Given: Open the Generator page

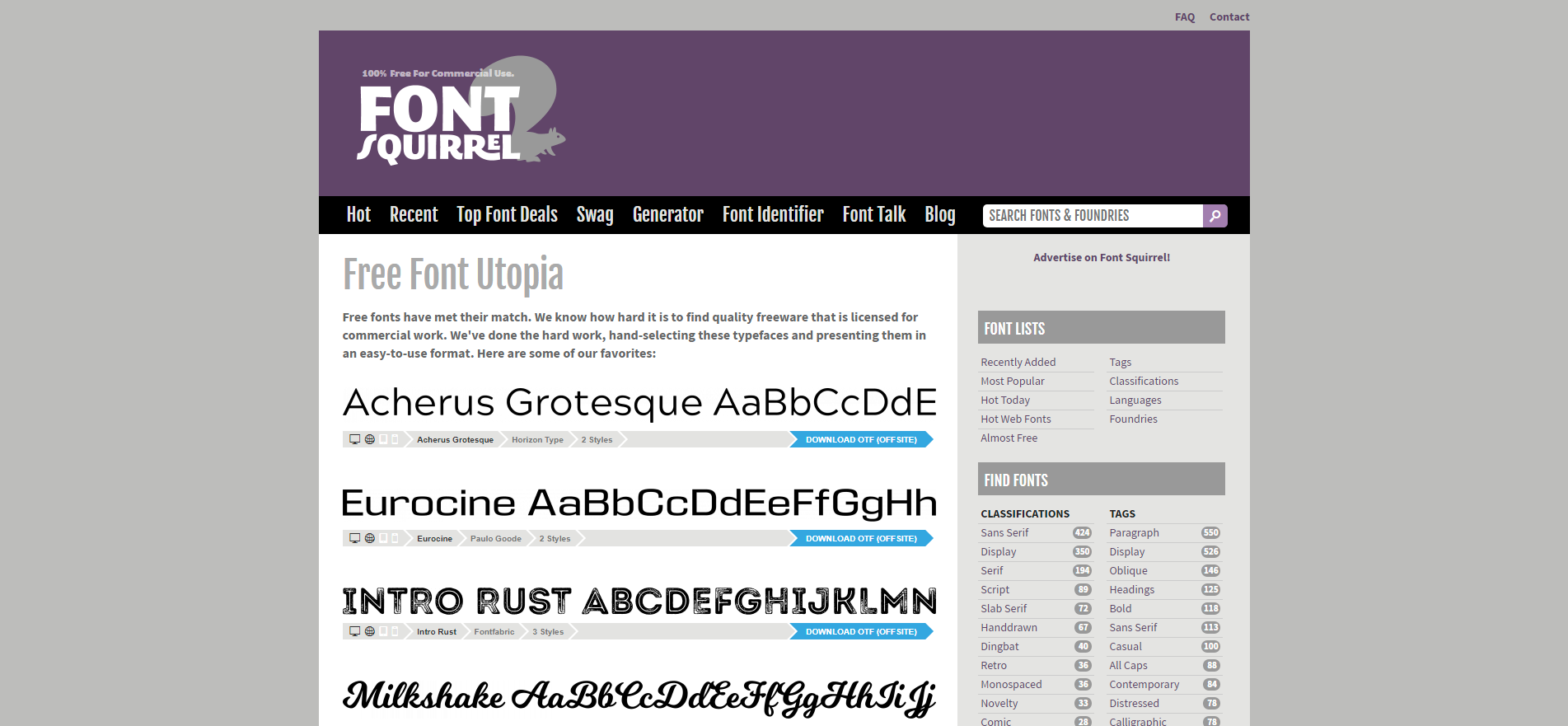Looking at the screenshot, I should [x=668, y=215].
